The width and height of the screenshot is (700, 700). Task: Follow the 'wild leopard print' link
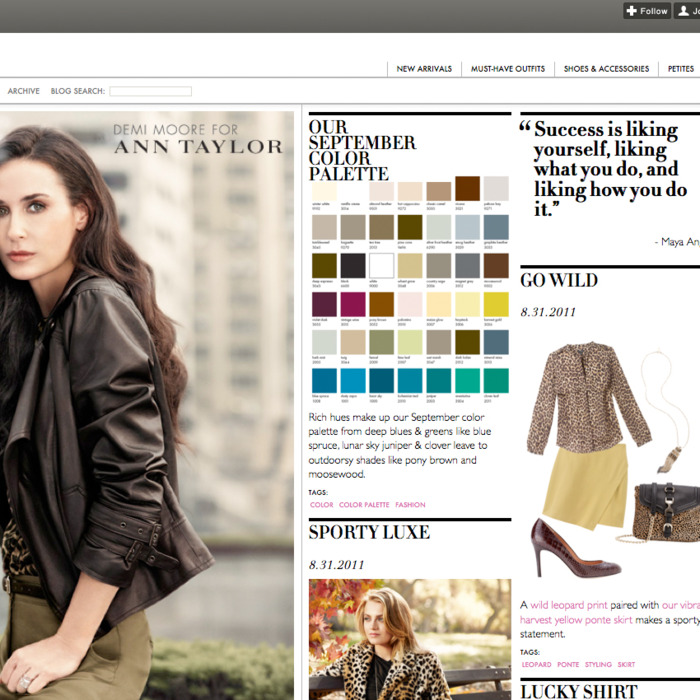(x=568, y=605)
